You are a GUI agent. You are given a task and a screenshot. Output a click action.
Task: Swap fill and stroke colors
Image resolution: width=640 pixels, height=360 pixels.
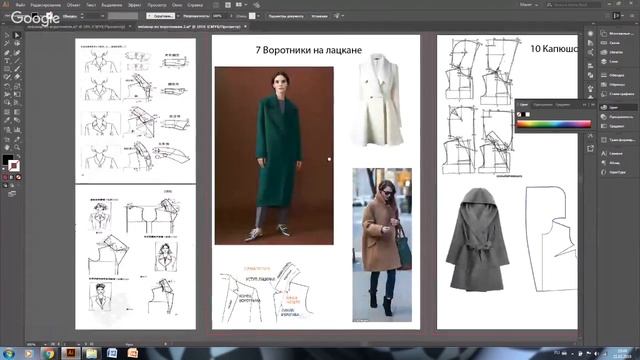coord(18,156)
